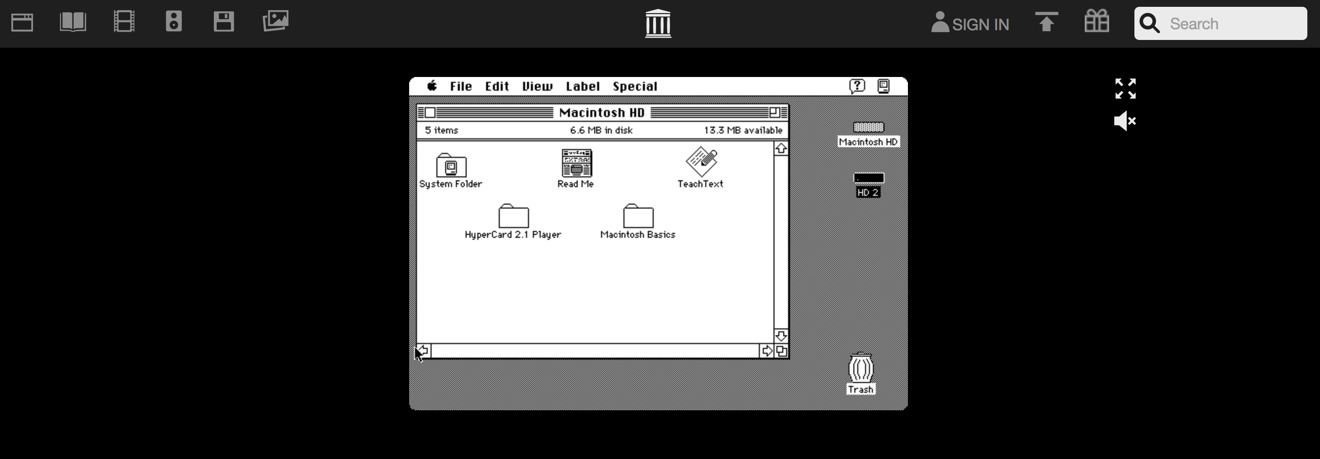Open the Special menu
This screenshot has height=459, width=1320.
coord(635,86)
